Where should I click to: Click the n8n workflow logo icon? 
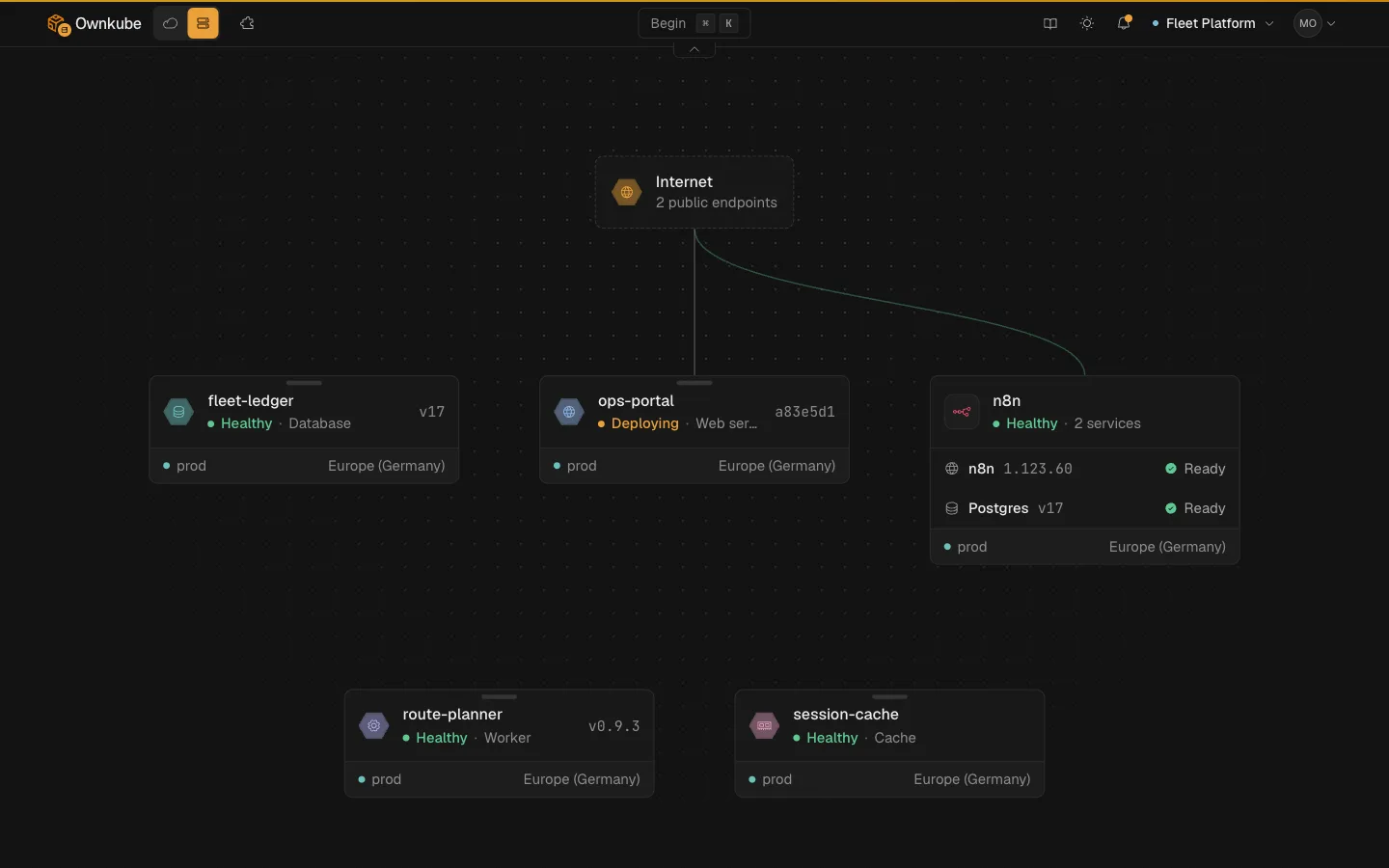pyautogui.click(x=962, y=412)
